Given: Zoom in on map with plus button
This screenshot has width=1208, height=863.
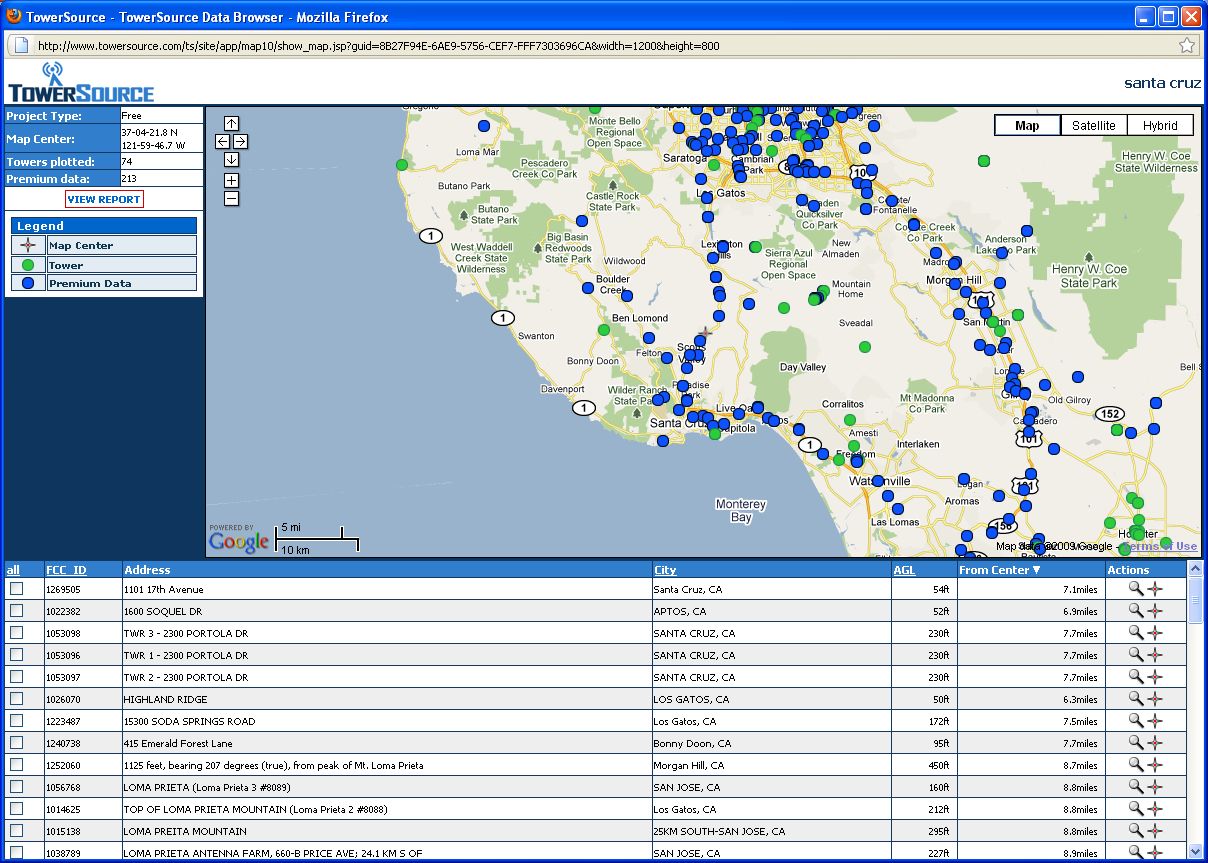Looking at the screenshot, I should [231, 180].
